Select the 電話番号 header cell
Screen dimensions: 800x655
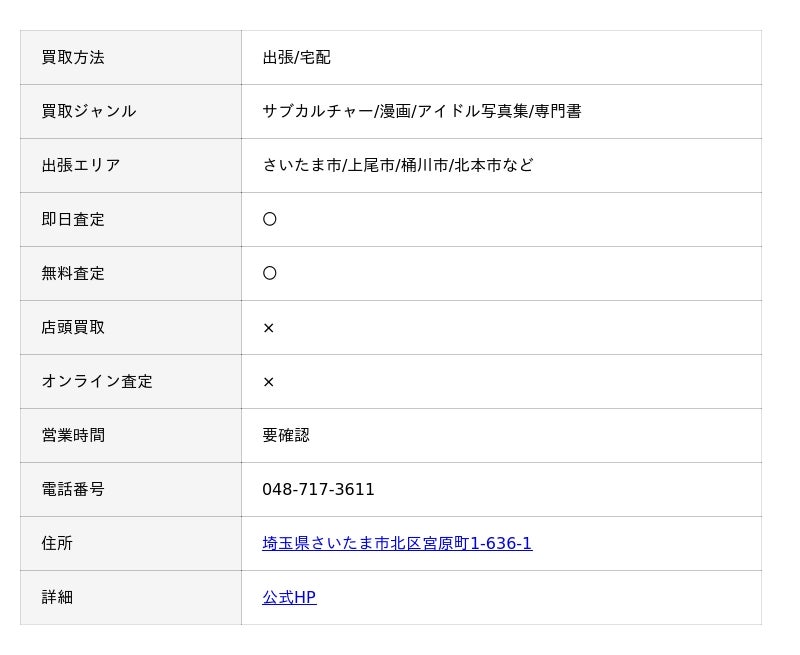[x=131, y=490]
